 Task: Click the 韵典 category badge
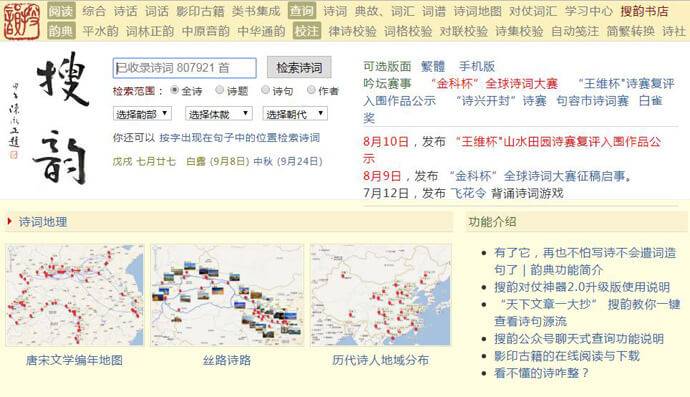(x=61, y=31)
